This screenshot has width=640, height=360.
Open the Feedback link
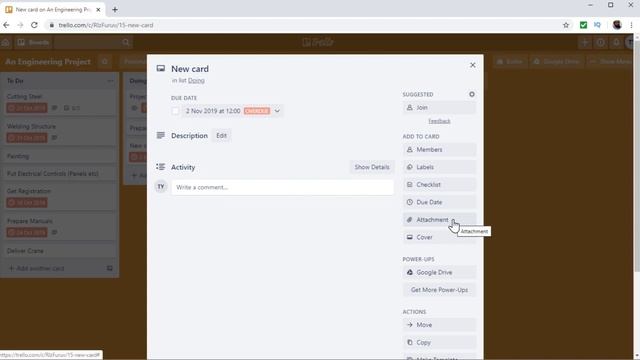tap(439, 121)
